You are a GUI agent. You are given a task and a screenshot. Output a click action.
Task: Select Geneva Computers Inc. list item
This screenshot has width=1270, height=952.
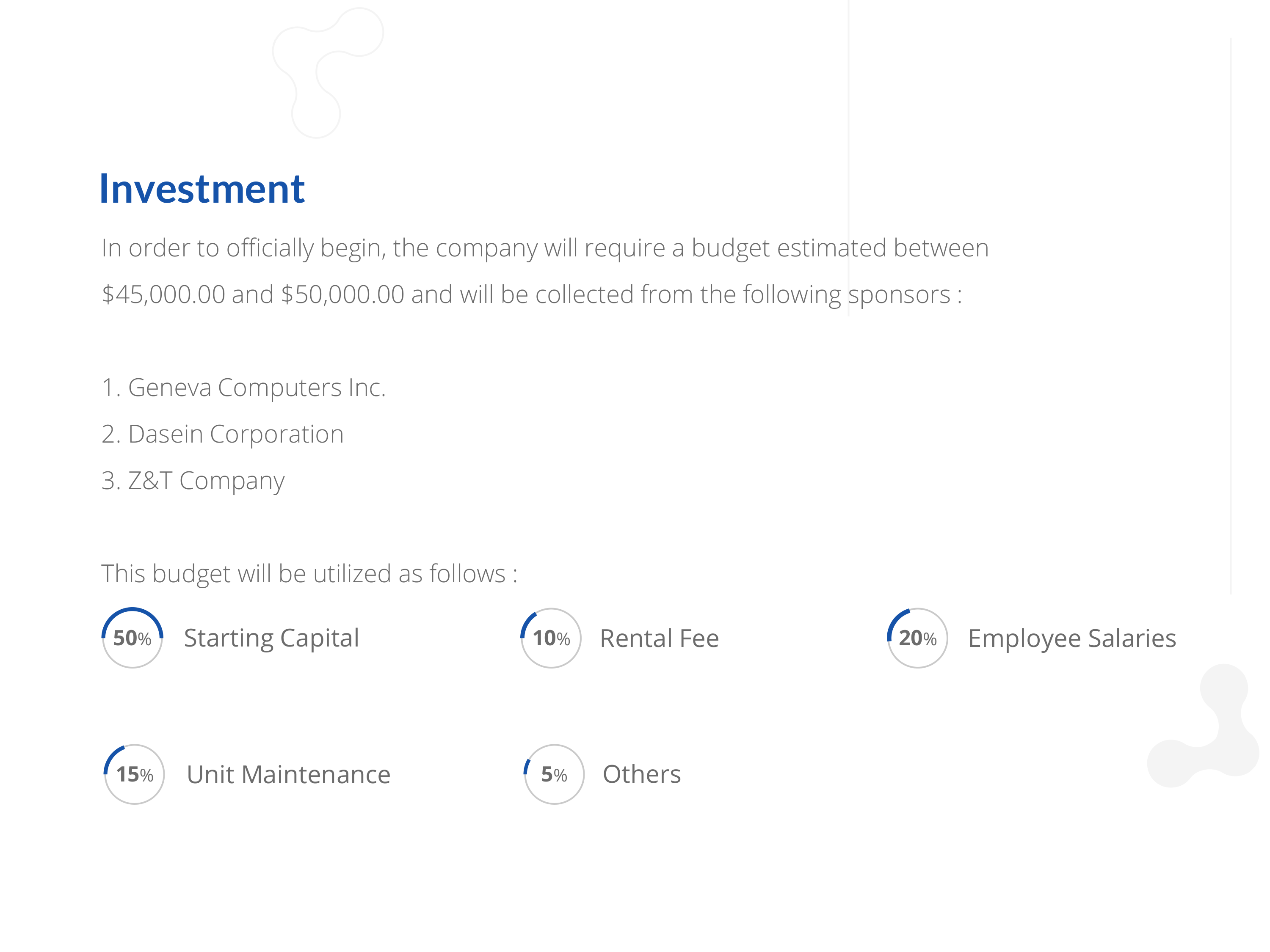[x=243, y=388]
